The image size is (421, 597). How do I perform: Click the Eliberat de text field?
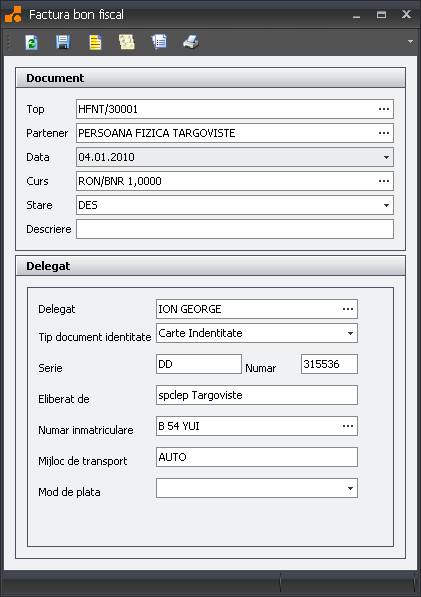pos(257,395)
